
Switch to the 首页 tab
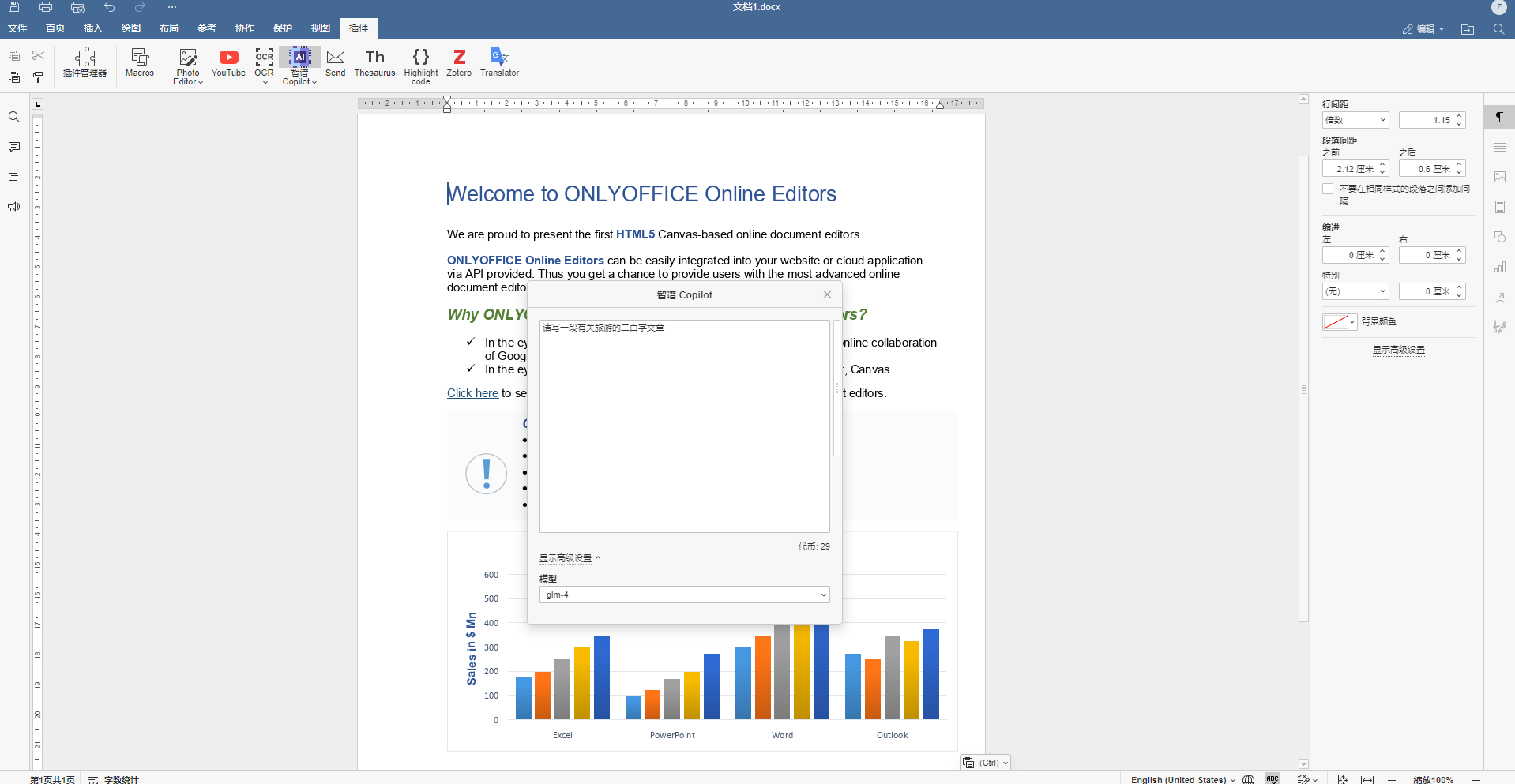[55, 28]
